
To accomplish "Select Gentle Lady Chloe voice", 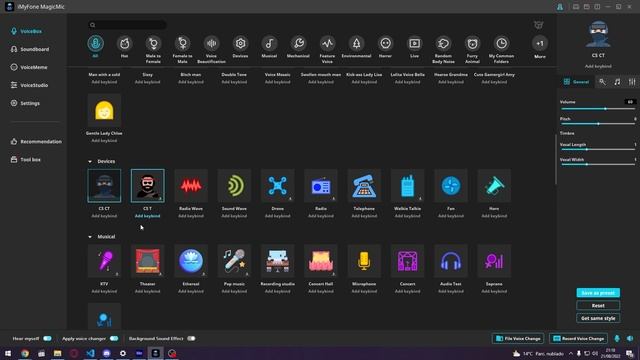I will pos(104,111).
